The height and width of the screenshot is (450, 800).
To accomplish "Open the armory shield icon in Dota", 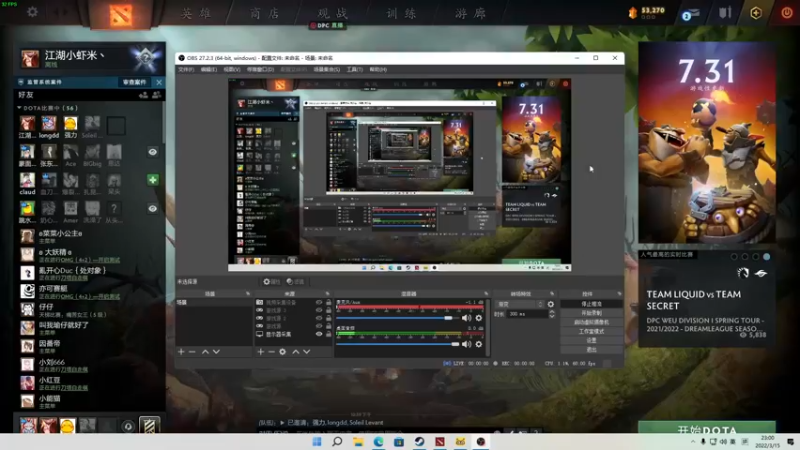I will click(x=726, y=12).
